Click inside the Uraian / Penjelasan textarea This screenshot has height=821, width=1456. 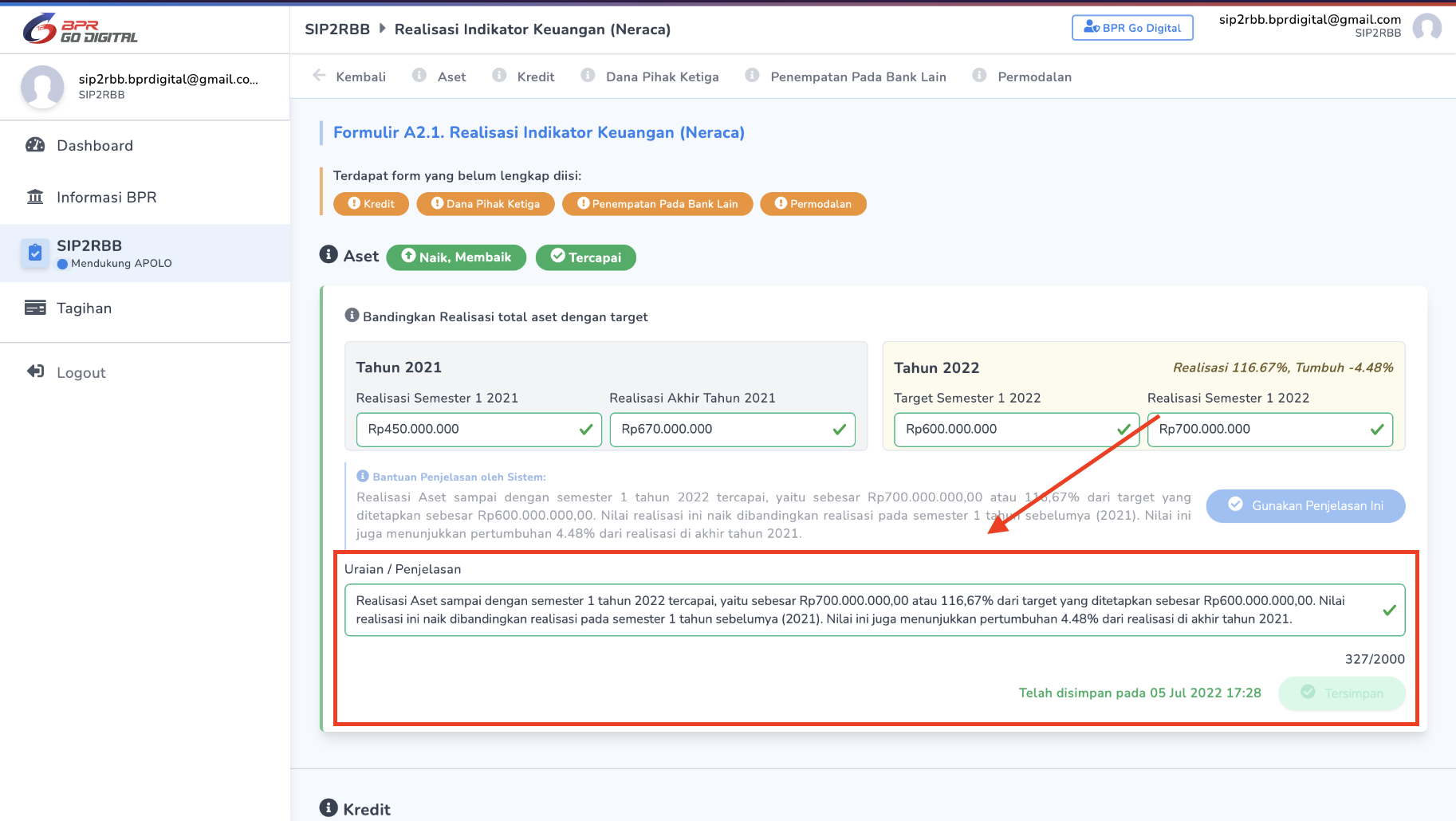(875, 611)
